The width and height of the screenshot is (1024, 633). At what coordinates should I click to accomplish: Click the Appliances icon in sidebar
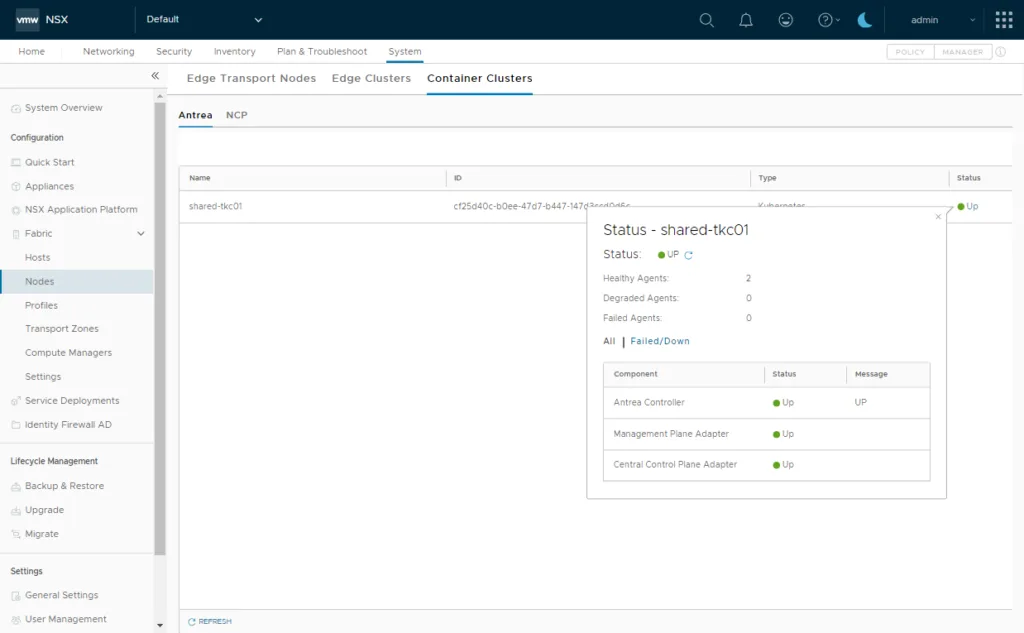click(x=16, y=186)
